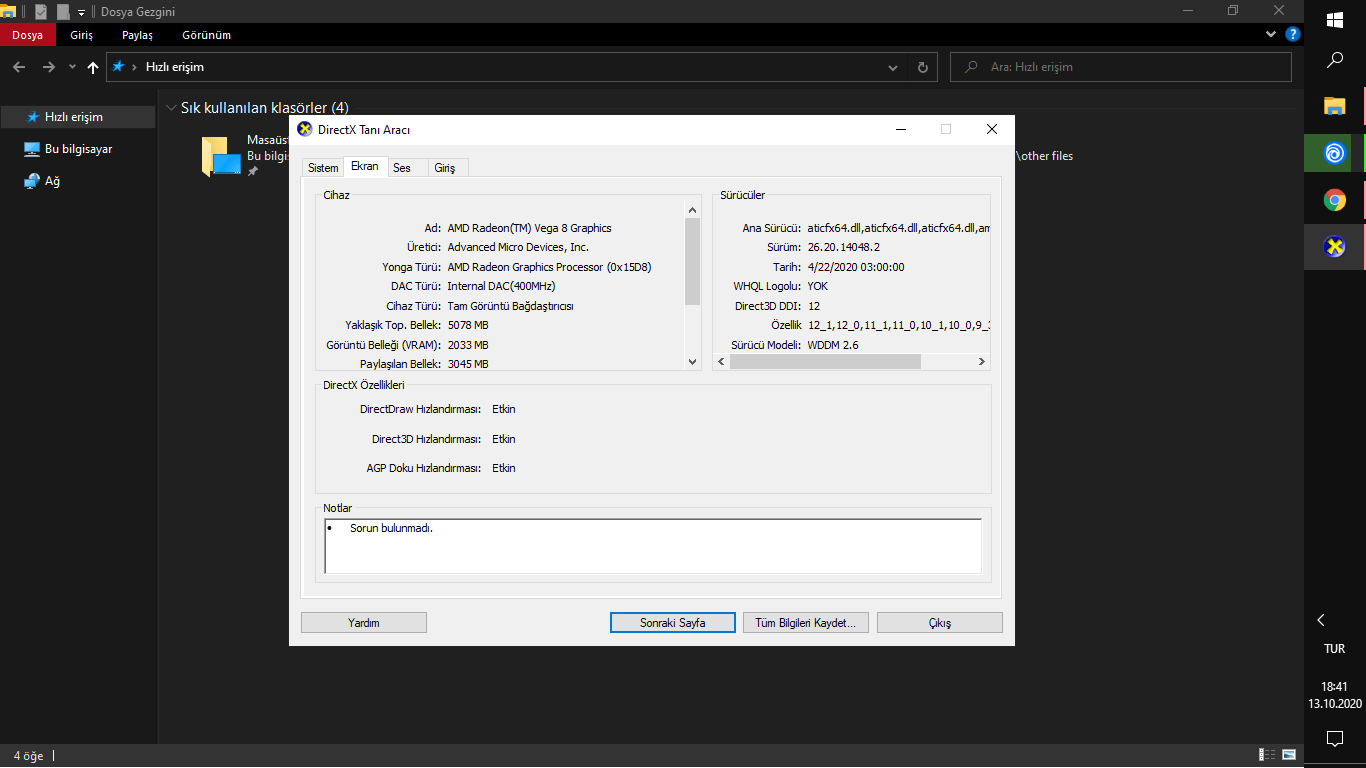Click the Masaüstü folder icon
The height and width of the screenshot is (768, 1366).
(x=221, y=157)
